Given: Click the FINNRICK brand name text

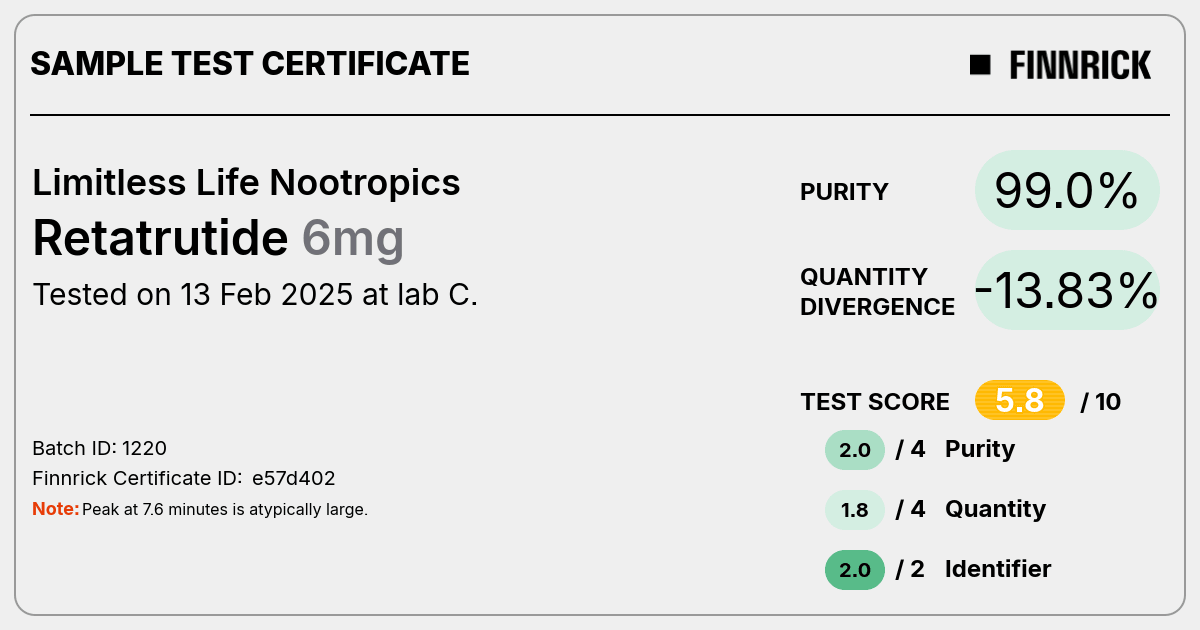Looking at the screenshot, I should tap(1080, 65).
